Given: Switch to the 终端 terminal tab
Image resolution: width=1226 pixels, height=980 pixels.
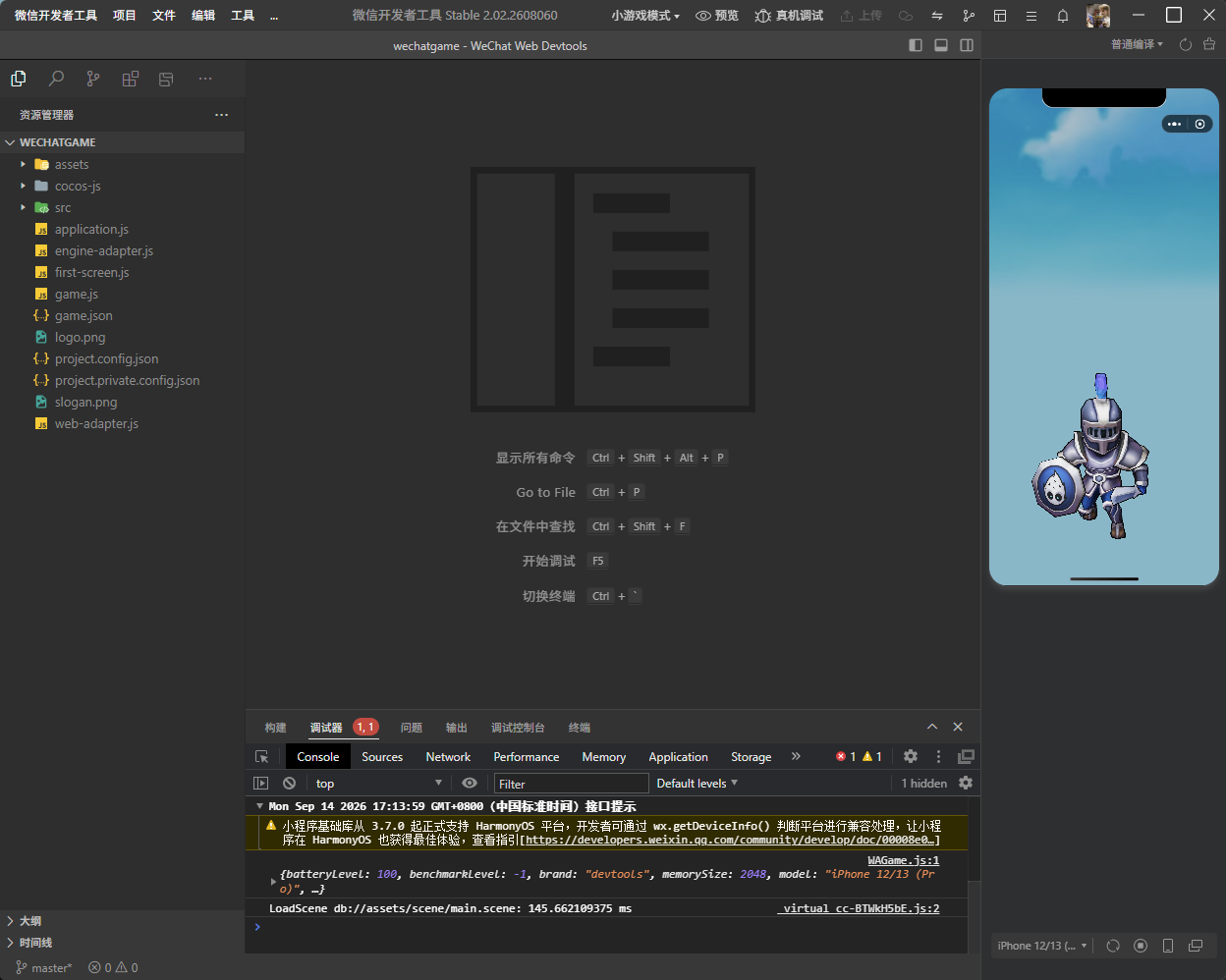Looking at the screenshot, I should [x=580, y=728].
